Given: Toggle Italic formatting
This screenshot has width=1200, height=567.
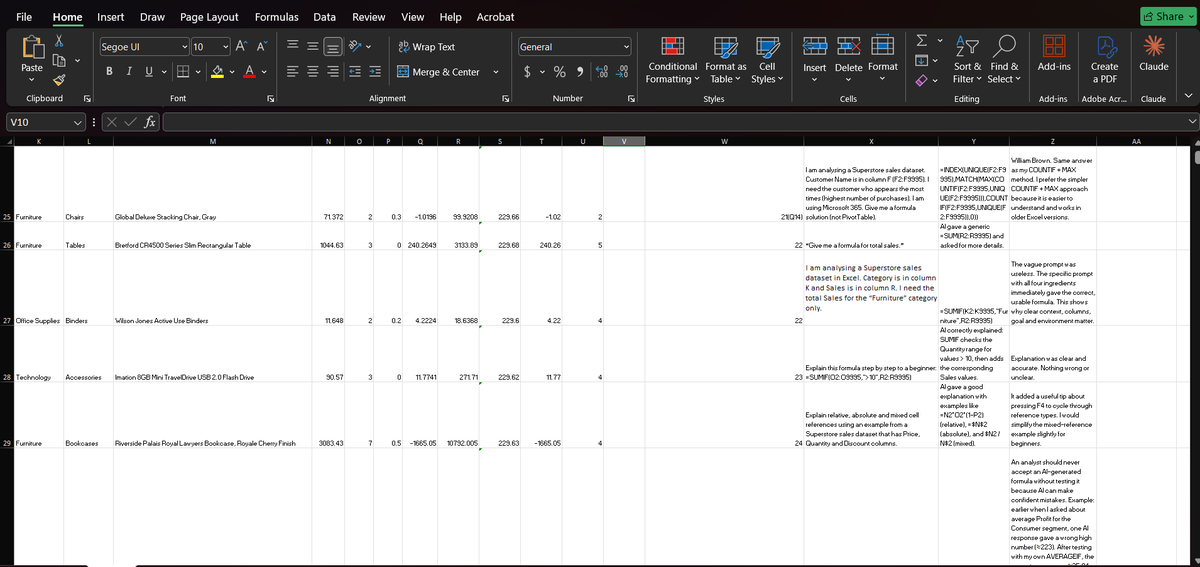Looking at the screenshot, I should [x=131, y=71].
